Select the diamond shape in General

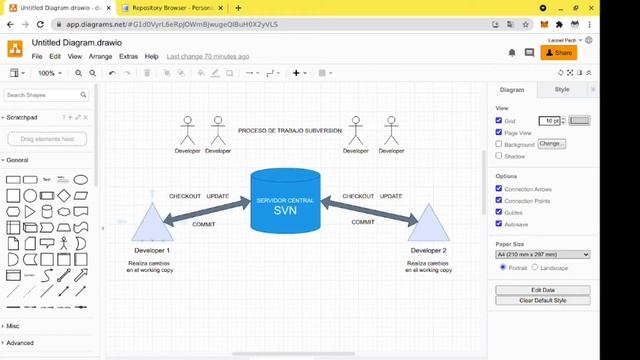point(64,196)
